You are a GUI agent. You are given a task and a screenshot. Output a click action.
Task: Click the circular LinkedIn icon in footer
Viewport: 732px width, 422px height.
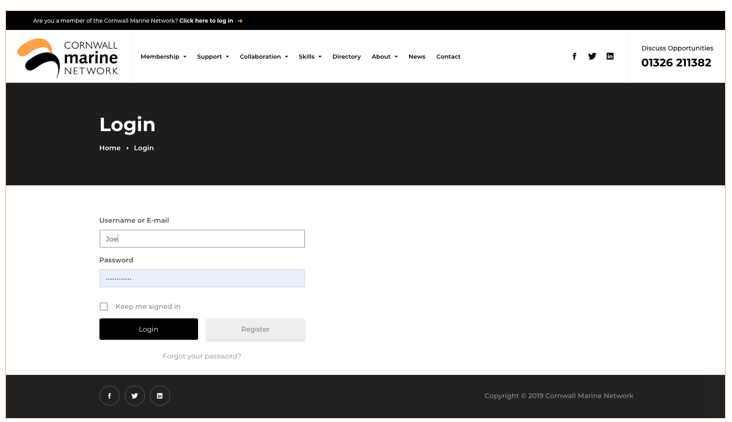(x=160, y=396)
